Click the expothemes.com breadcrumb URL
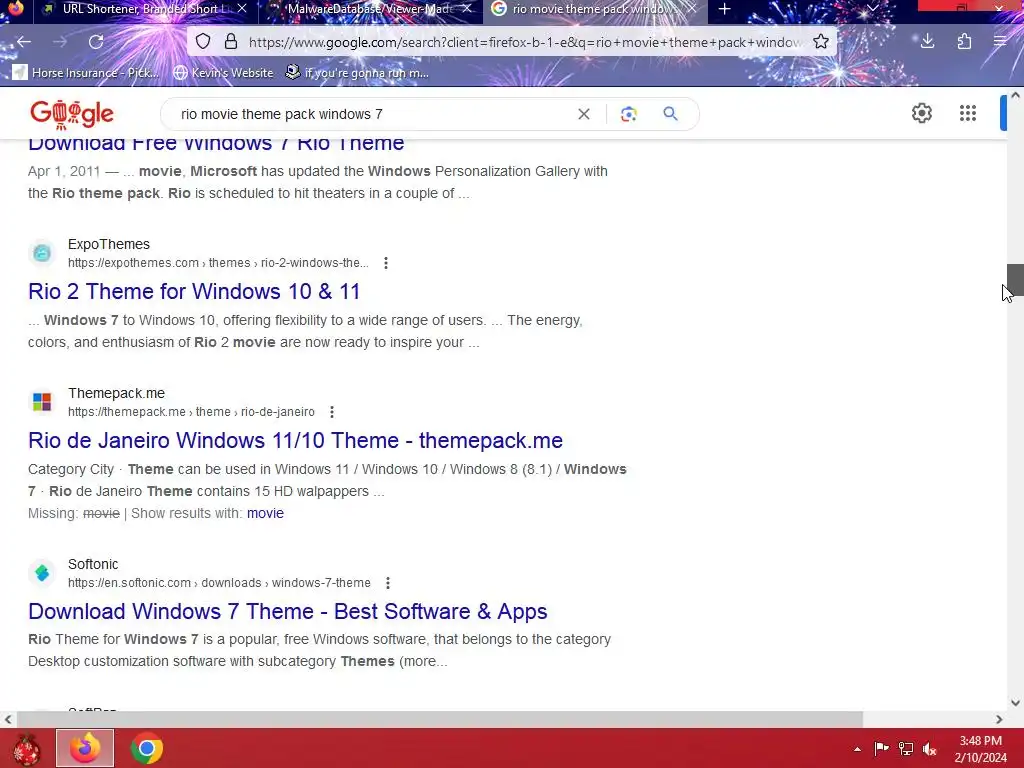The width and height of the screenshot is (1024, 768). pyautogui.click(x=218, y=263)
